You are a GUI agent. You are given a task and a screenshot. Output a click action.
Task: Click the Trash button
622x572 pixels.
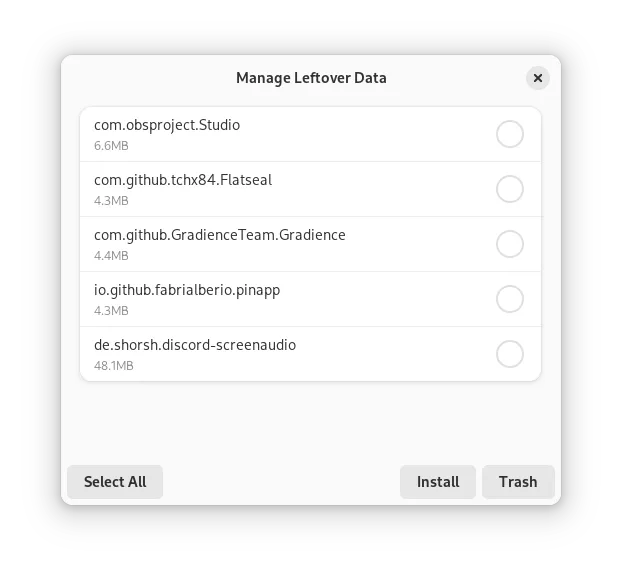pyautogui.click(x=518, y=482)
